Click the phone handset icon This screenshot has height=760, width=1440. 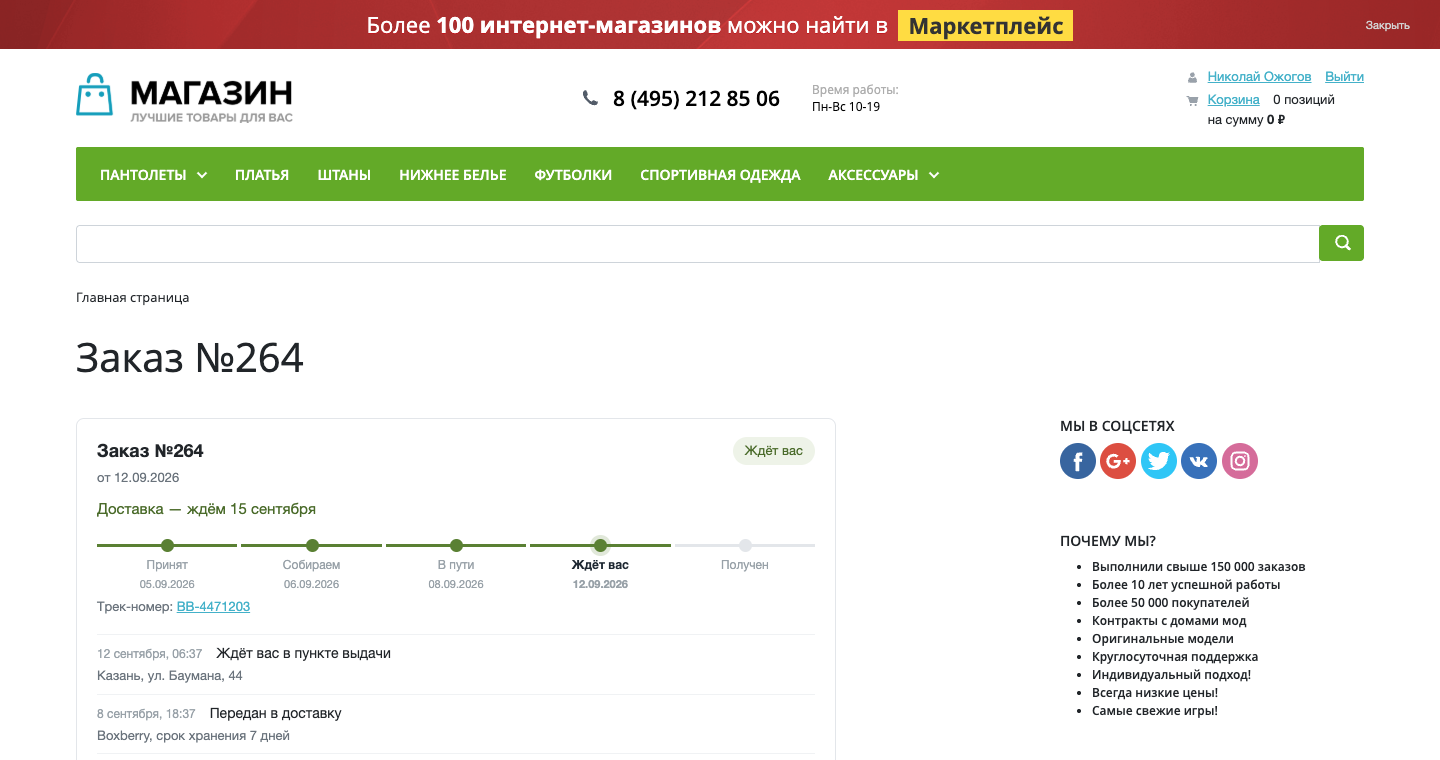(590, 98)
